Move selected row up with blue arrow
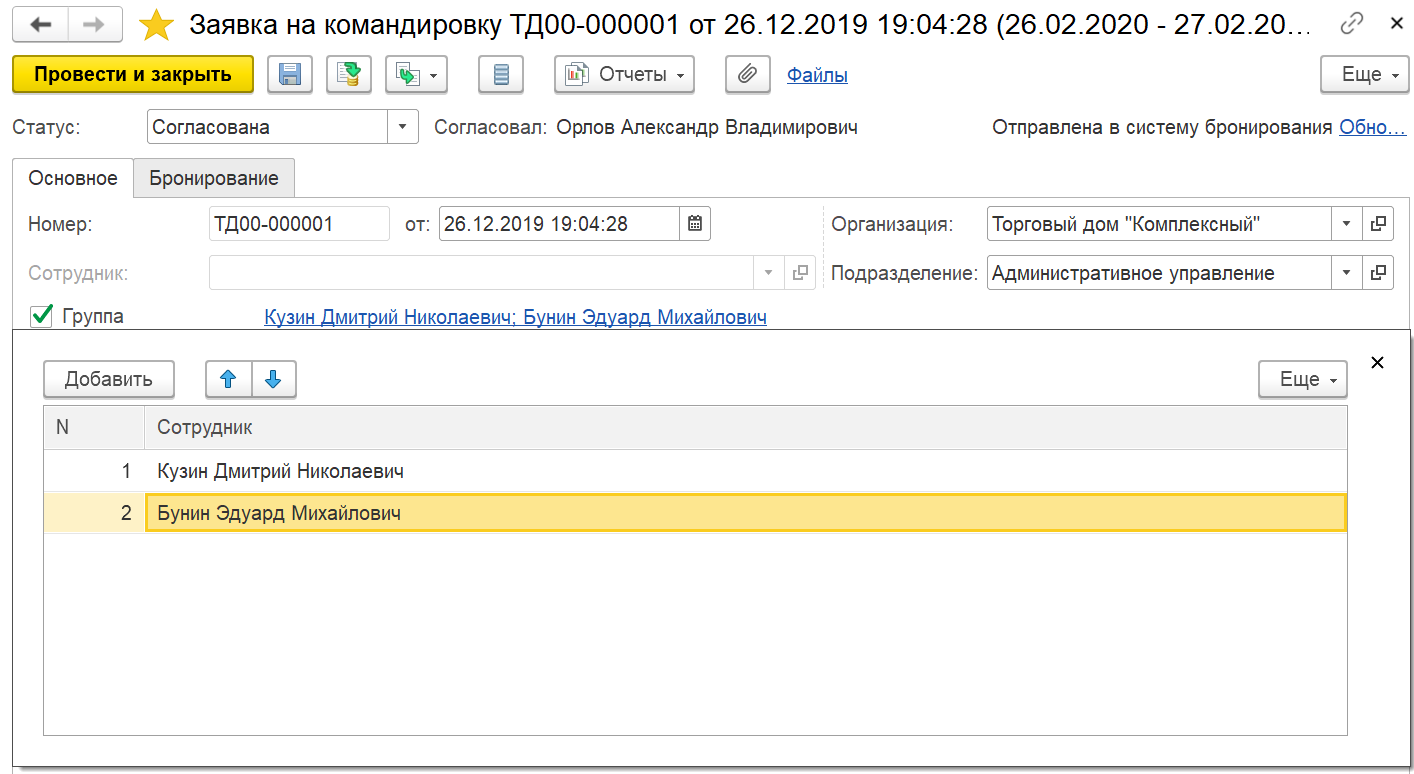Image resolution: width=1414 pixels, height=774 pixels. point(229,379)
